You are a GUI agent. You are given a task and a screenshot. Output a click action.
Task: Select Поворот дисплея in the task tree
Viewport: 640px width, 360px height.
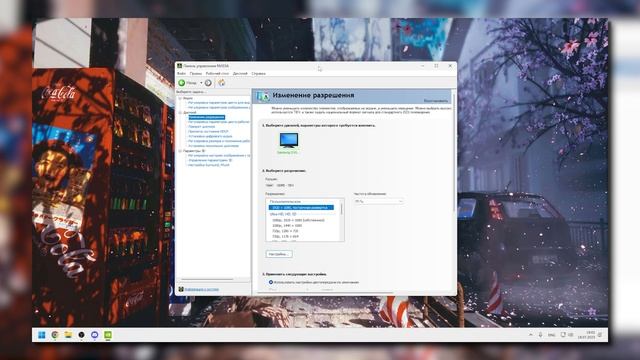coord(201,127)
